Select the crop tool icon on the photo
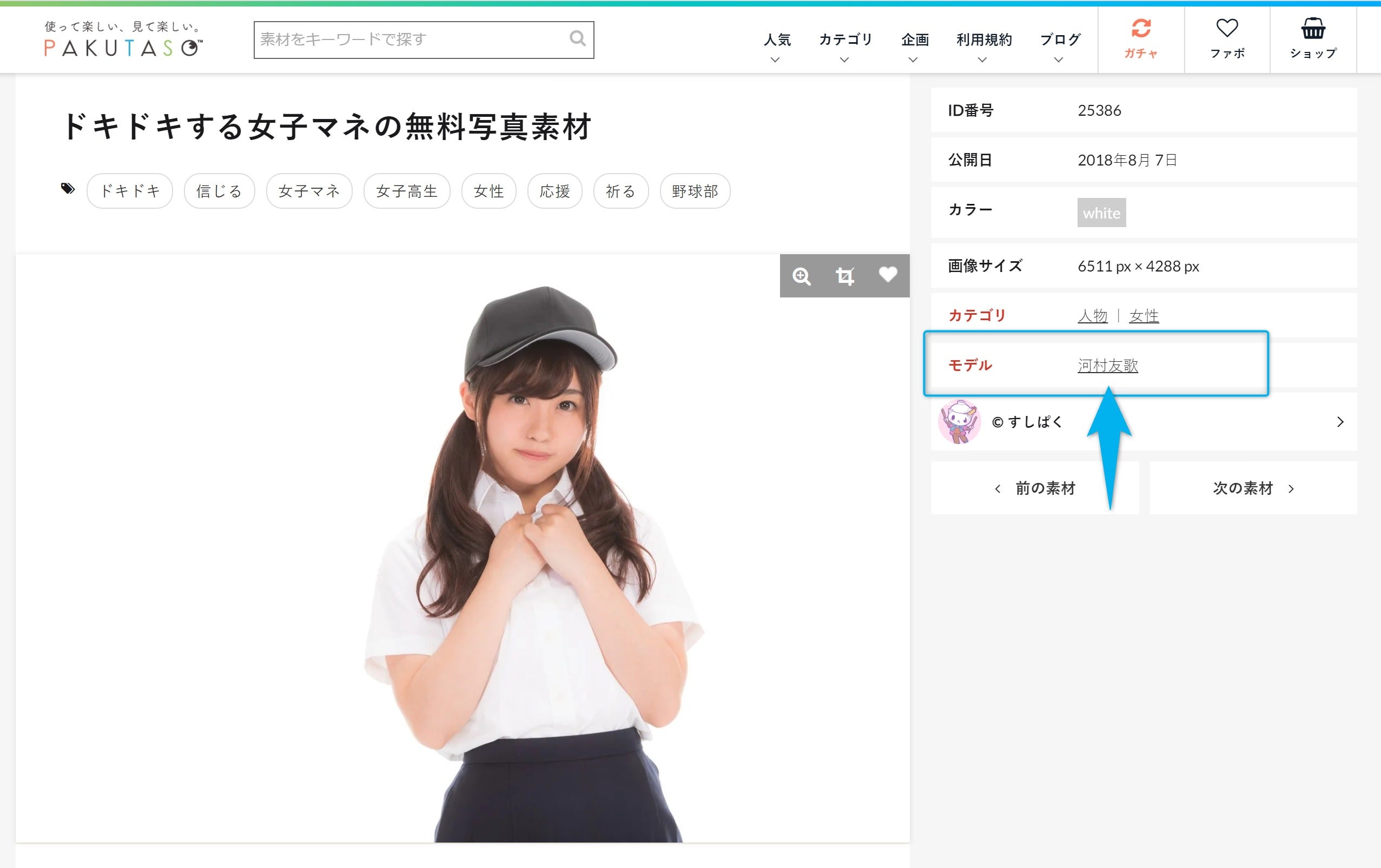 [x=844, y=276]
